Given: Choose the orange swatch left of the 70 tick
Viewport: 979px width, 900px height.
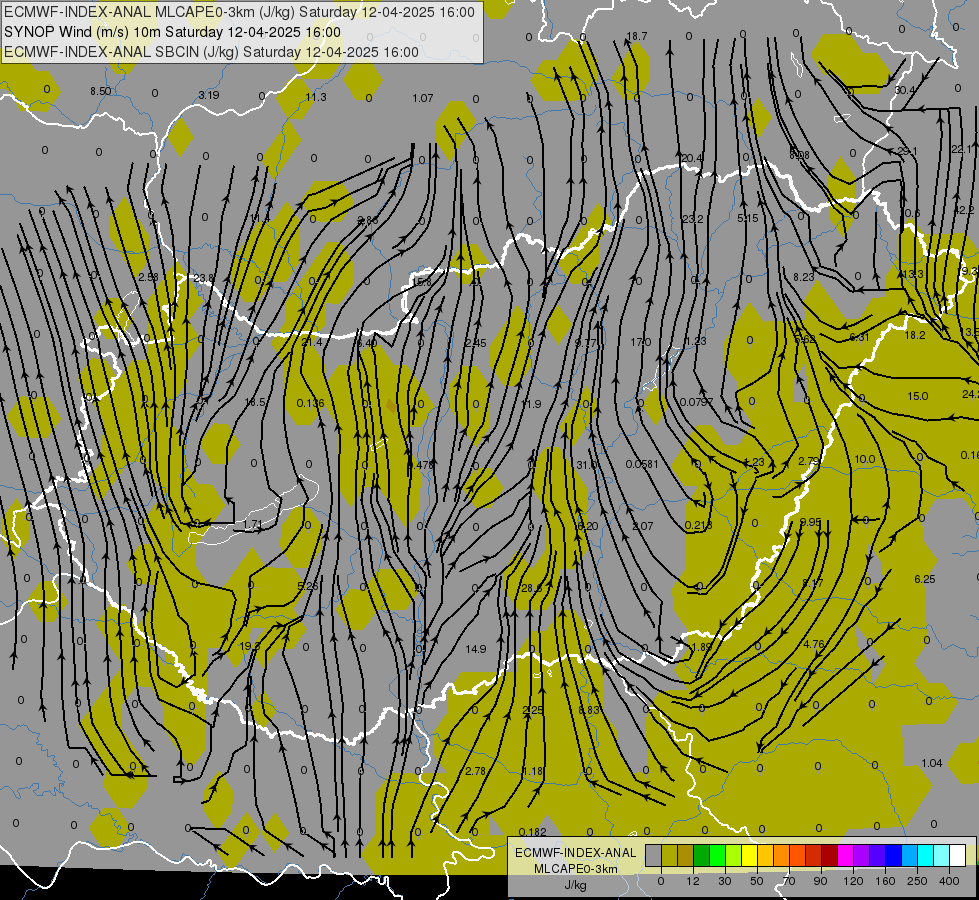Looking at the screenshot, I should tap(781, 856).
